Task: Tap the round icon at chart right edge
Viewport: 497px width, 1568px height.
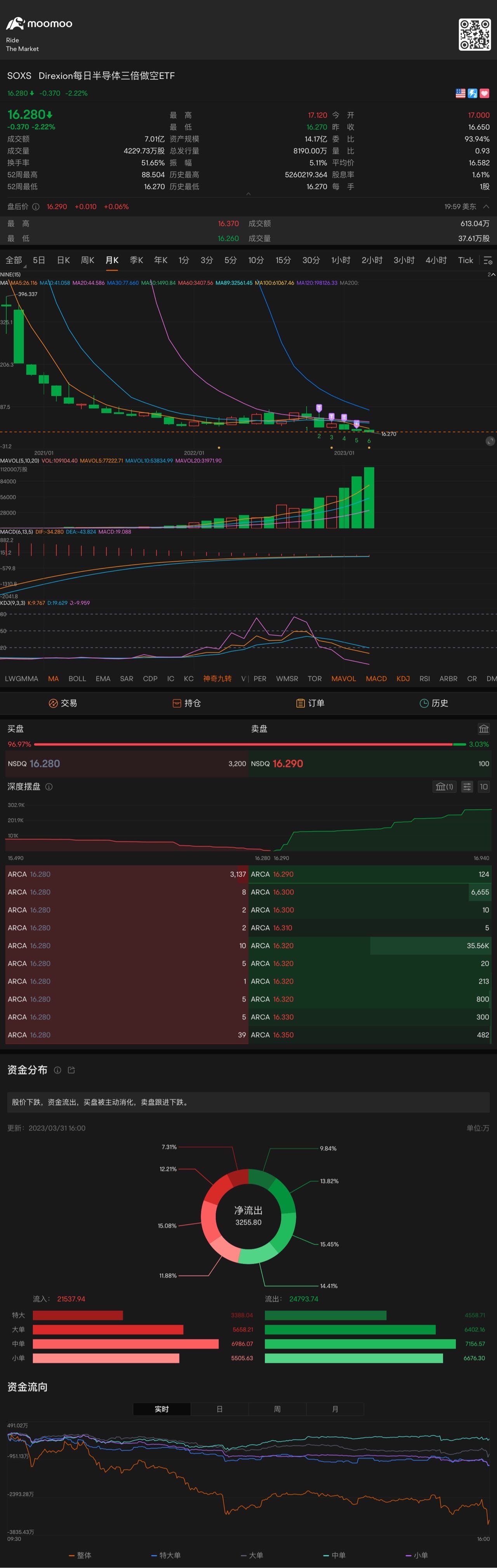Action: point(490,441)
